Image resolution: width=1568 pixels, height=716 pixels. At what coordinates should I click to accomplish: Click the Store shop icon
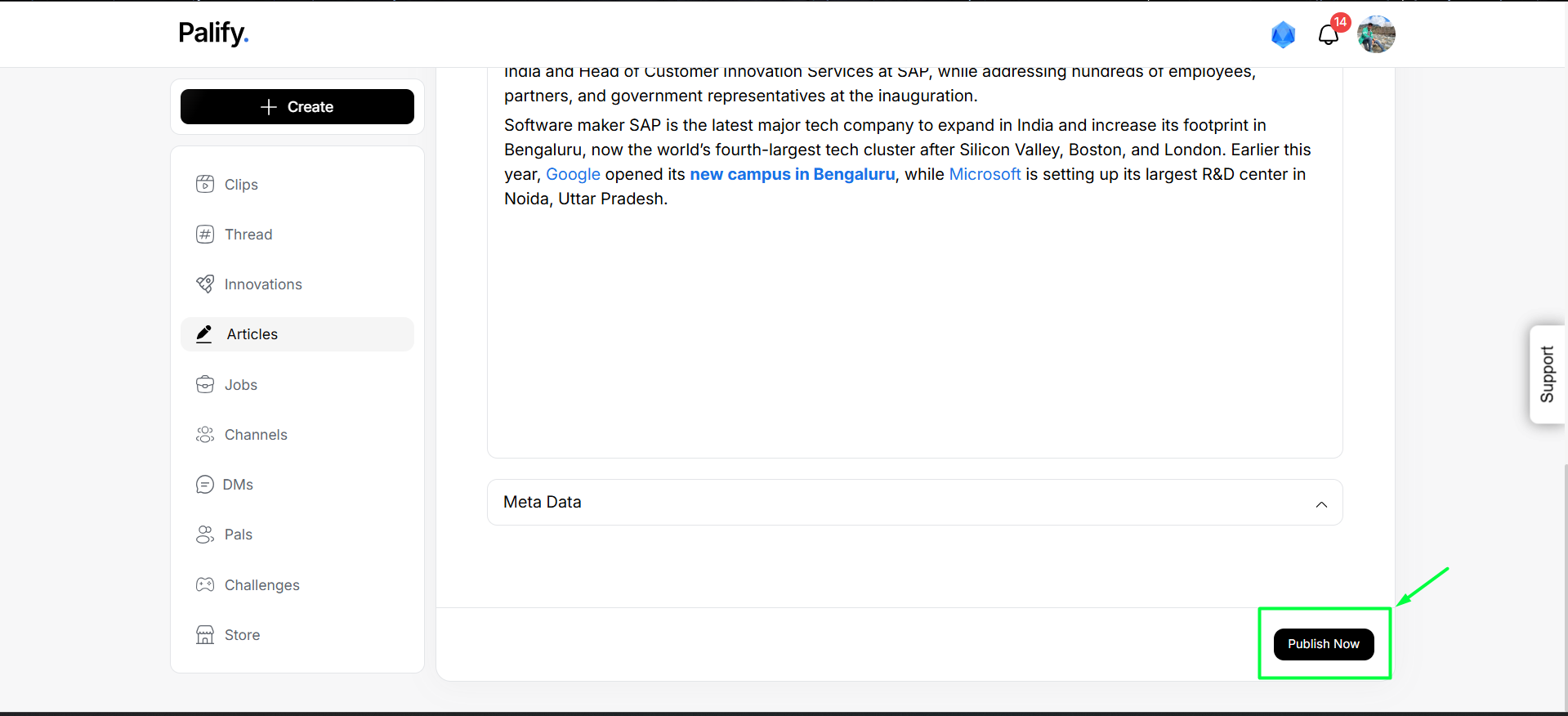click(x=205, y=635)
